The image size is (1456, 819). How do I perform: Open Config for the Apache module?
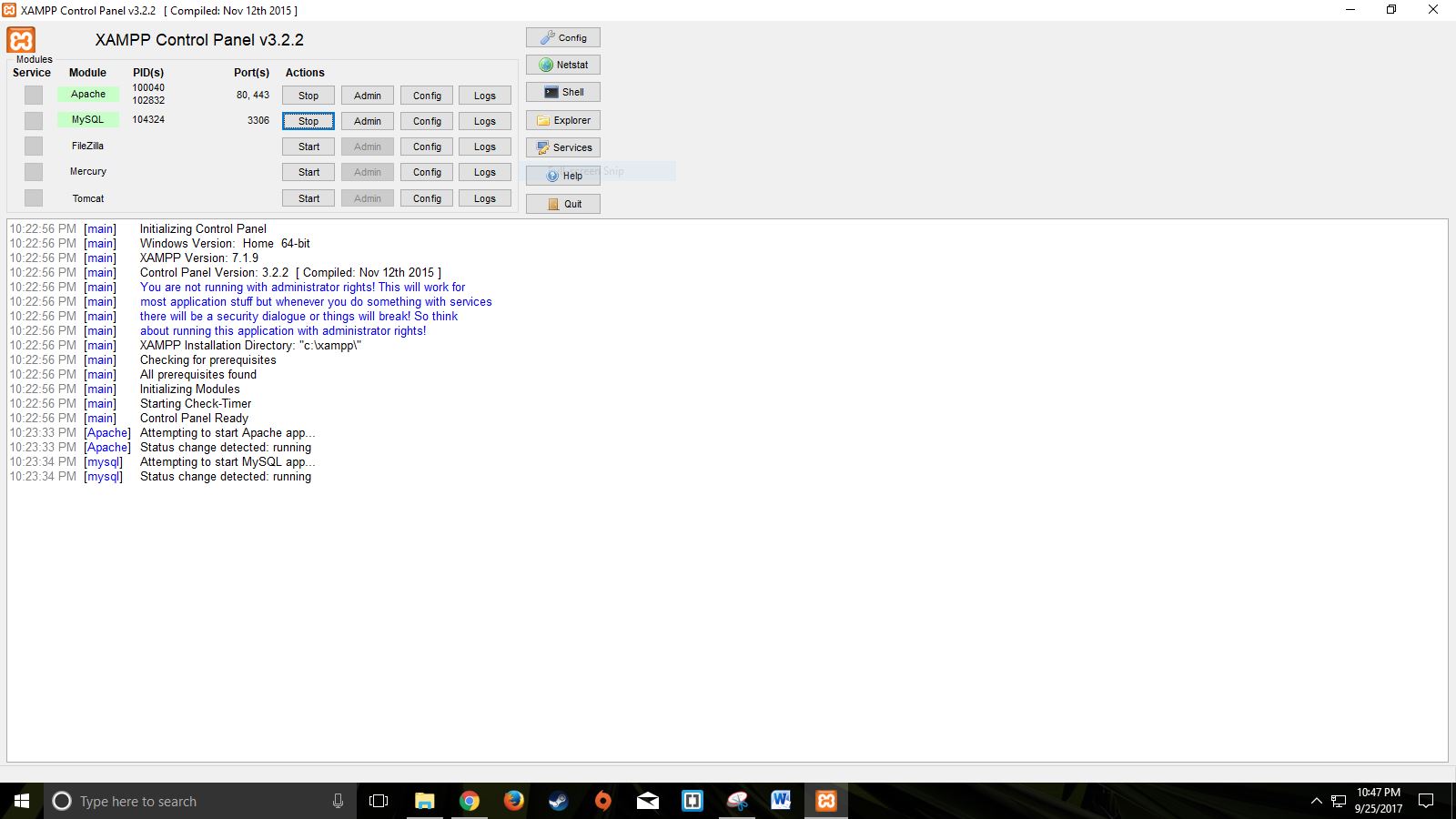(x=427, y=96)
